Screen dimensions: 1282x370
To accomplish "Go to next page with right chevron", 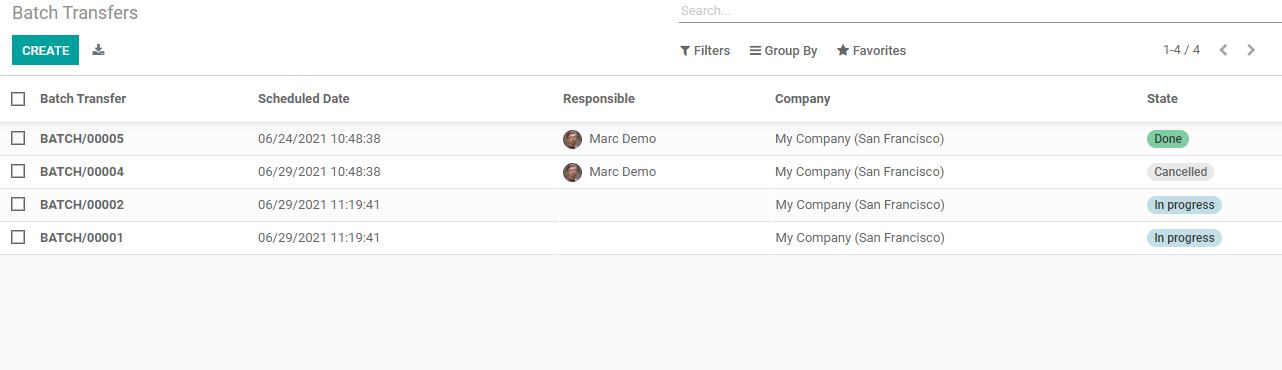I will pyautogui.click(x=1251, y=50).
